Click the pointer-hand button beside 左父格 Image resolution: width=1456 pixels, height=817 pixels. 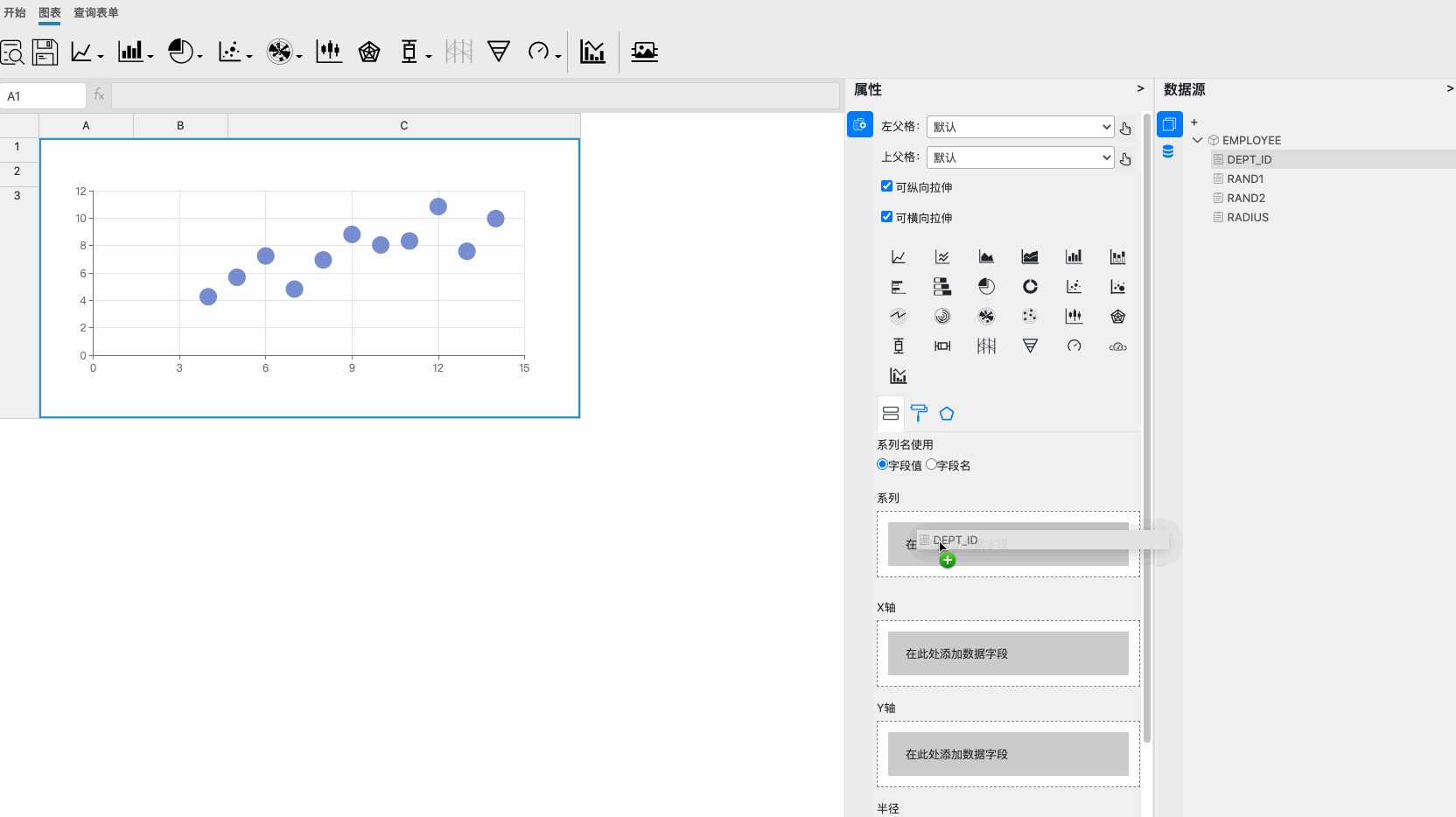(1125, 129)
